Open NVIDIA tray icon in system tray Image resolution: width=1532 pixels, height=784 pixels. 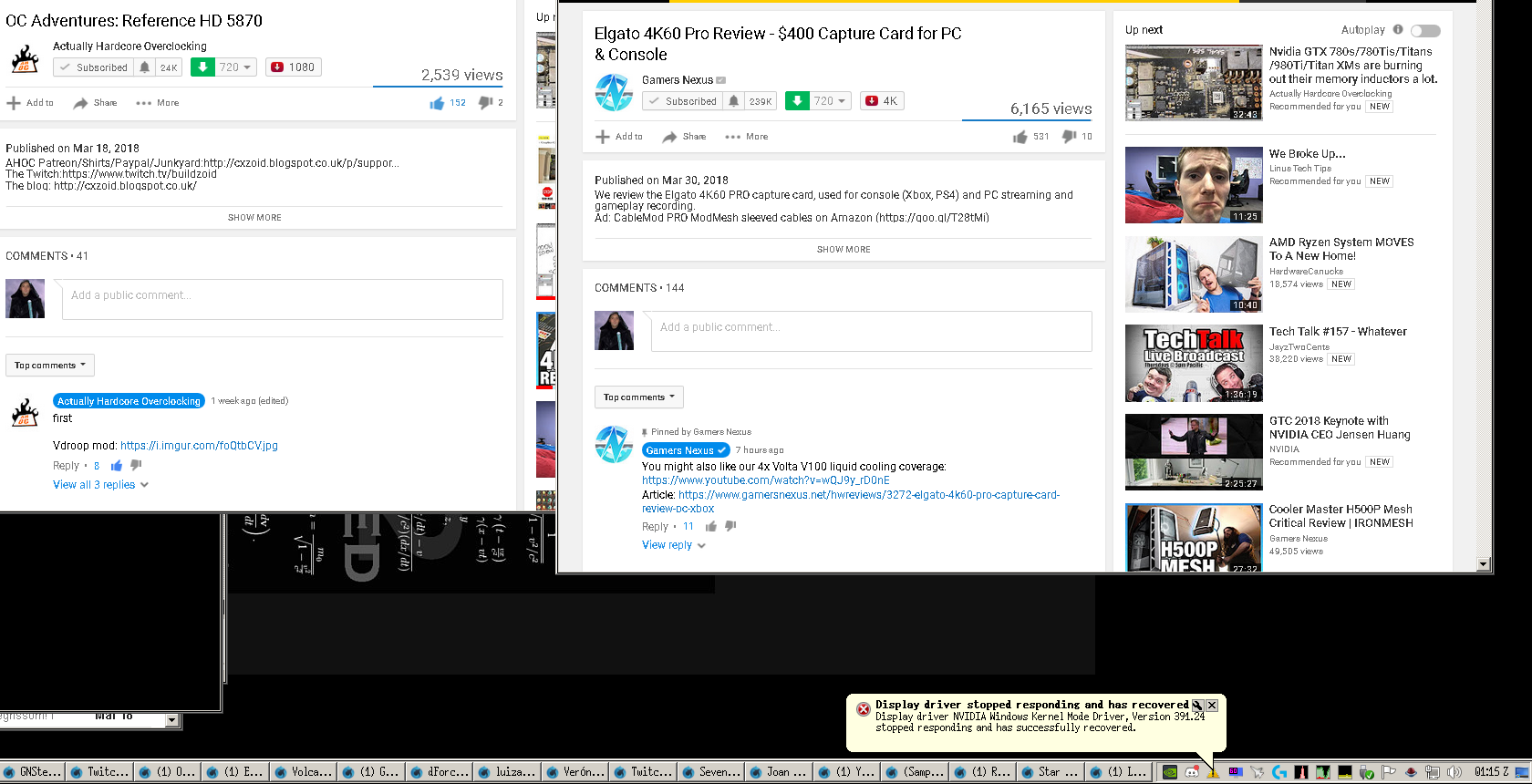pyautogui.click(x=1169, y=772)
